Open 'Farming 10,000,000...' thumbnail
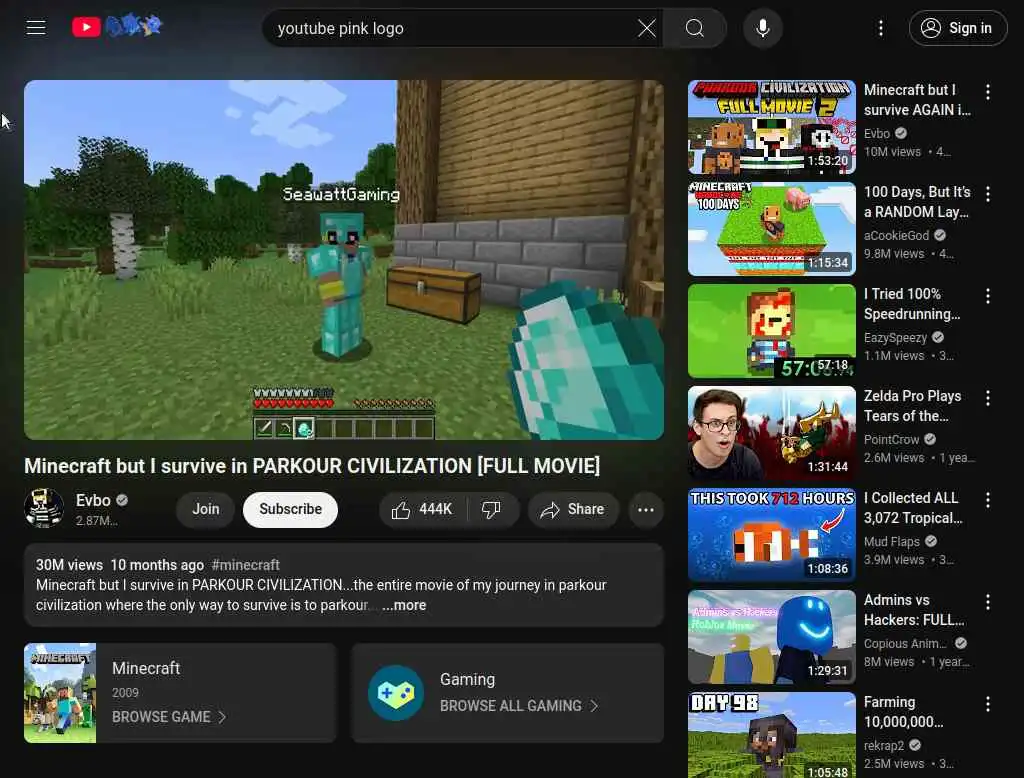 772,735
